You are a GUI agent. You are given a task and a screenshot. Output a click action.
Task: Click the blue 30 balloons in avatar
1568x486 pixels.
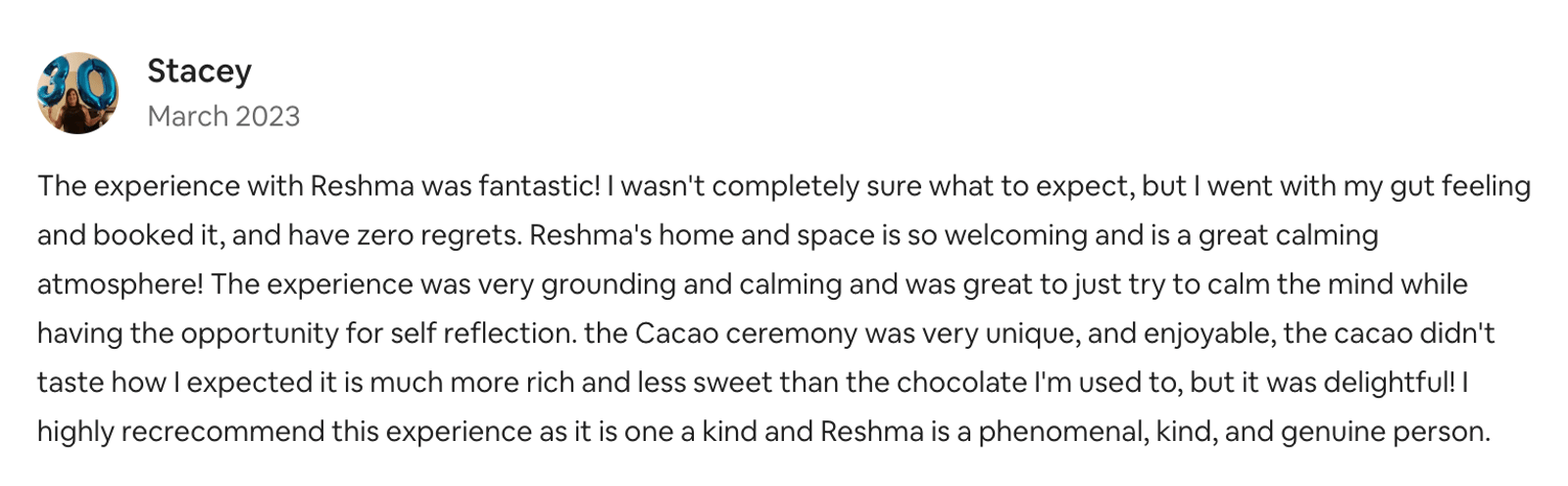click(x=74, y=83)
